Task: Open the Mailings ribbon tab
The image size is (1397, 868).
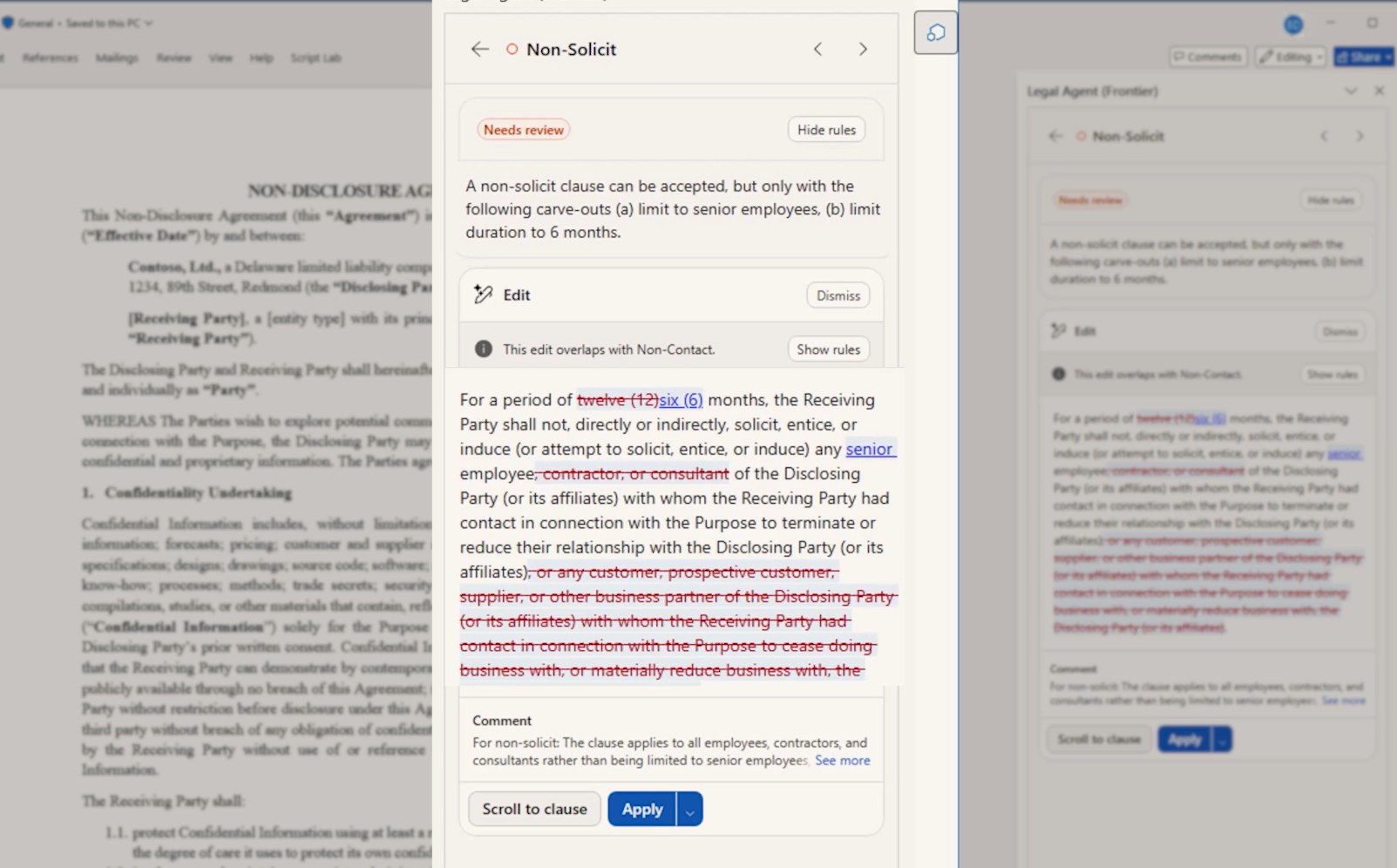Action: click(x=117, y=58)
